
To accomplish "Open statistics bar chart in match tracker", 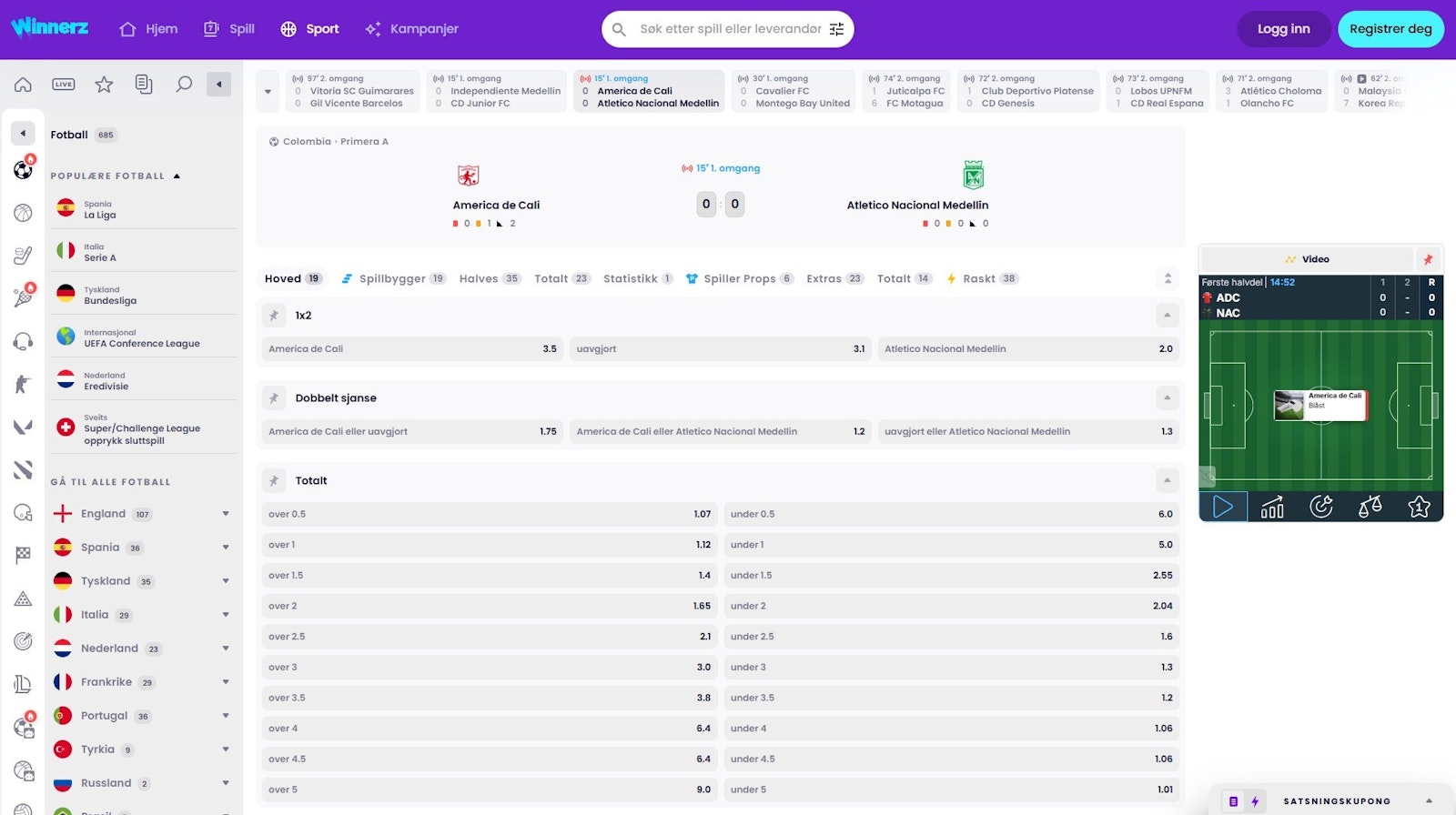I will (x=1272, y=507).
